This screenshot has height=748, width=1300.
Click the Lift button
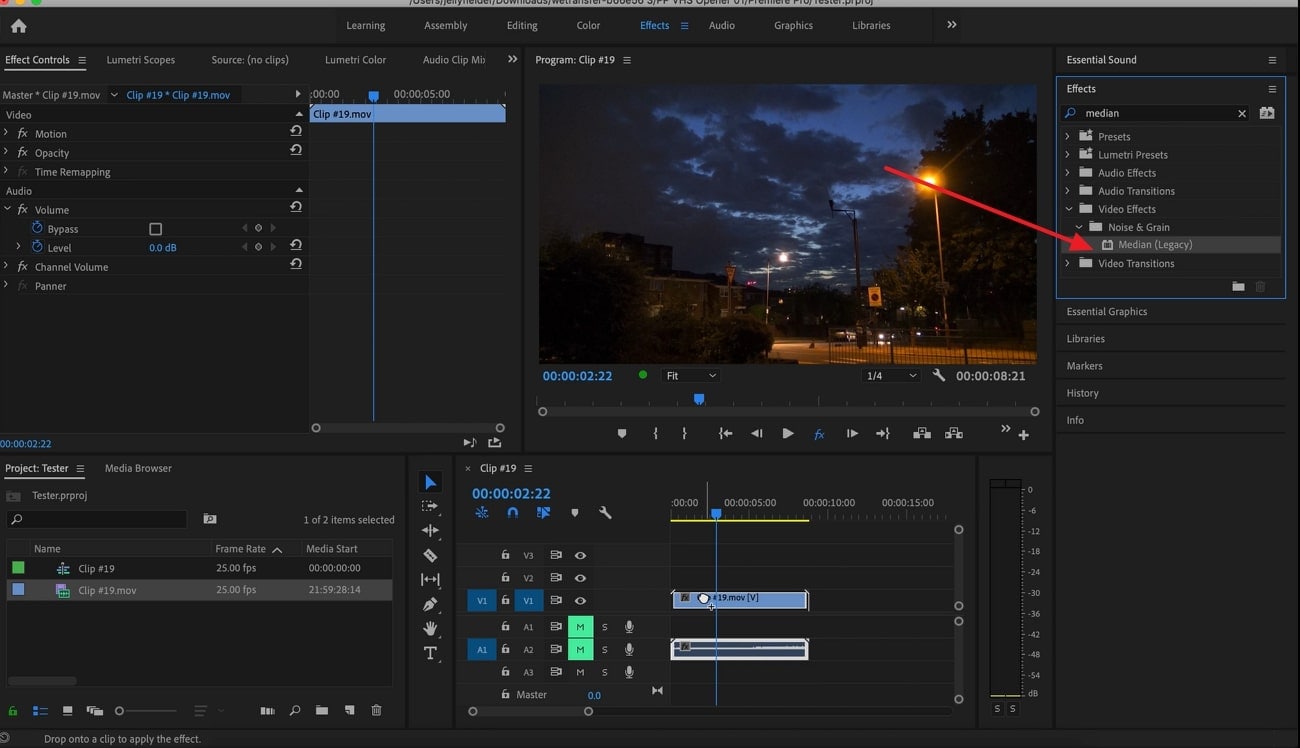[x=922, y=434]
